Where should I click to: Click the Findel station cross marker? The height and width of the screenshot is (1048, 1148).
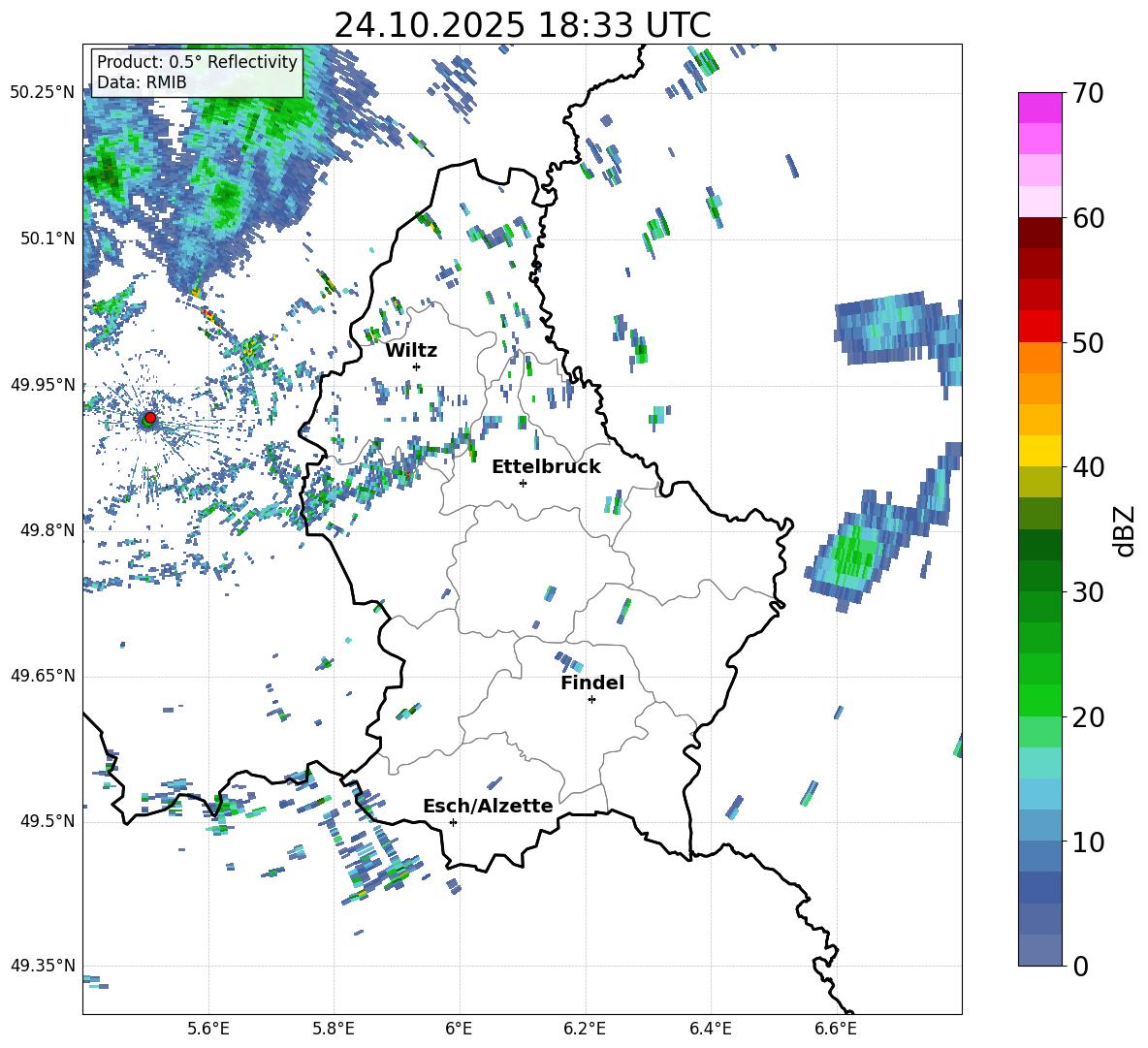pyautogui.click(x=591, y=700)
